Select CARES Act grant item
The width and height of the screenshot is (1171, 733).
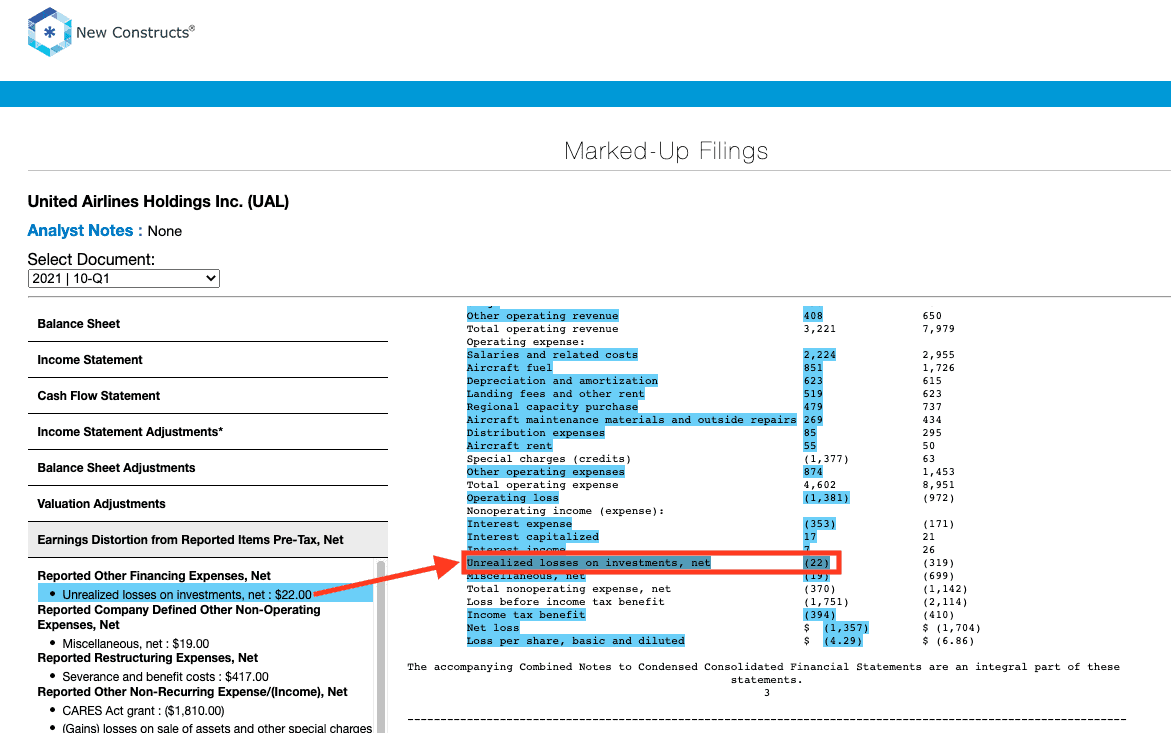(143, 711)
